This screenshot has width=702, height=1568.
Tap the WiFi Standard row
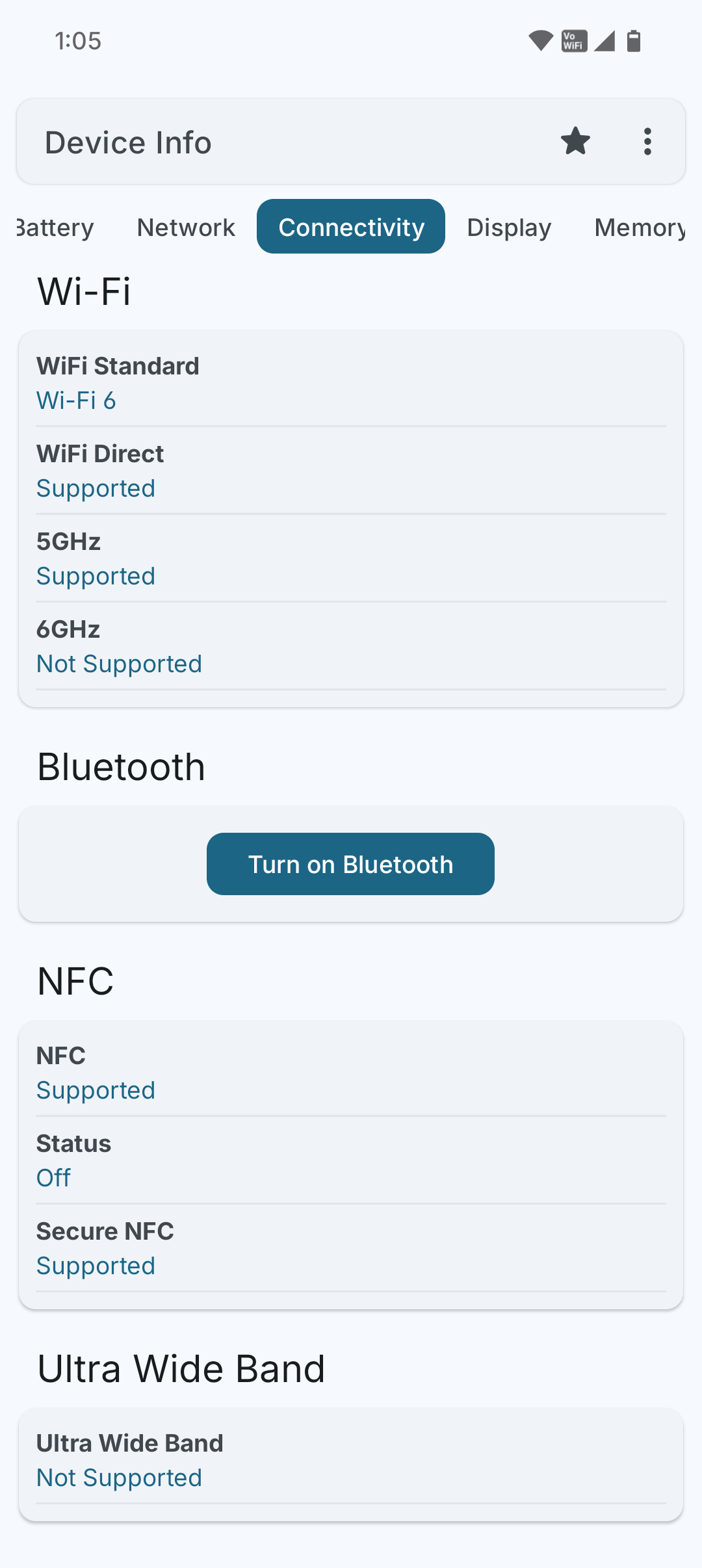[351, 384]
